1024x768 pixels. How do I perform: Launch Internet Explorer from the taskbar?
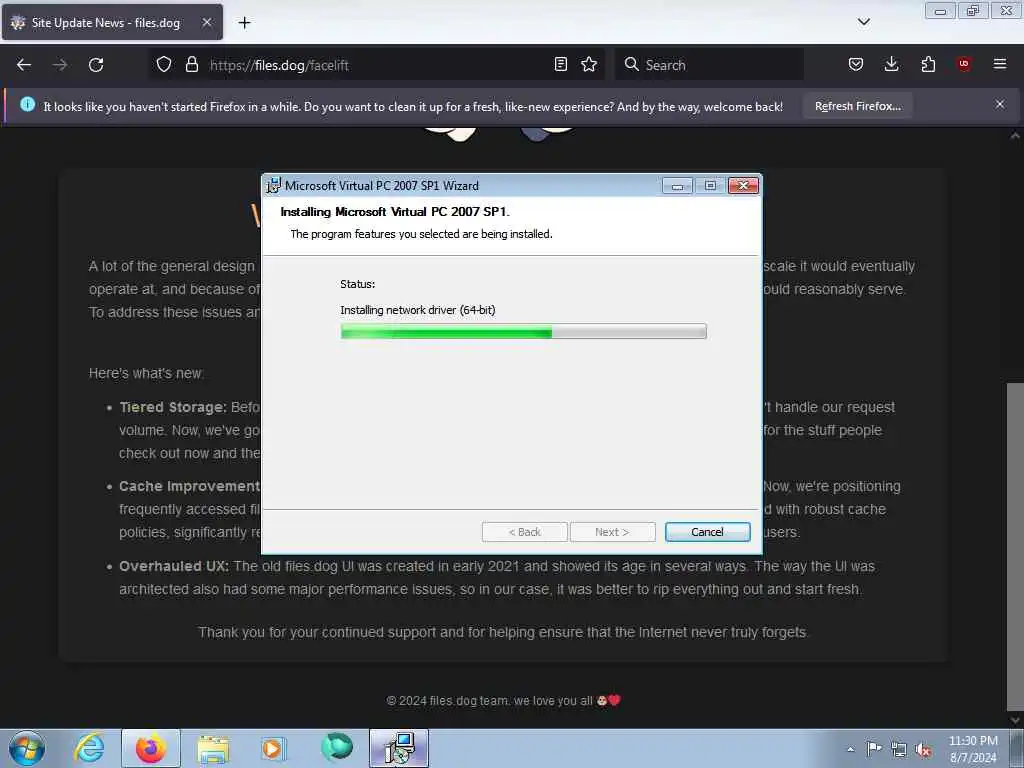point(89,748)
